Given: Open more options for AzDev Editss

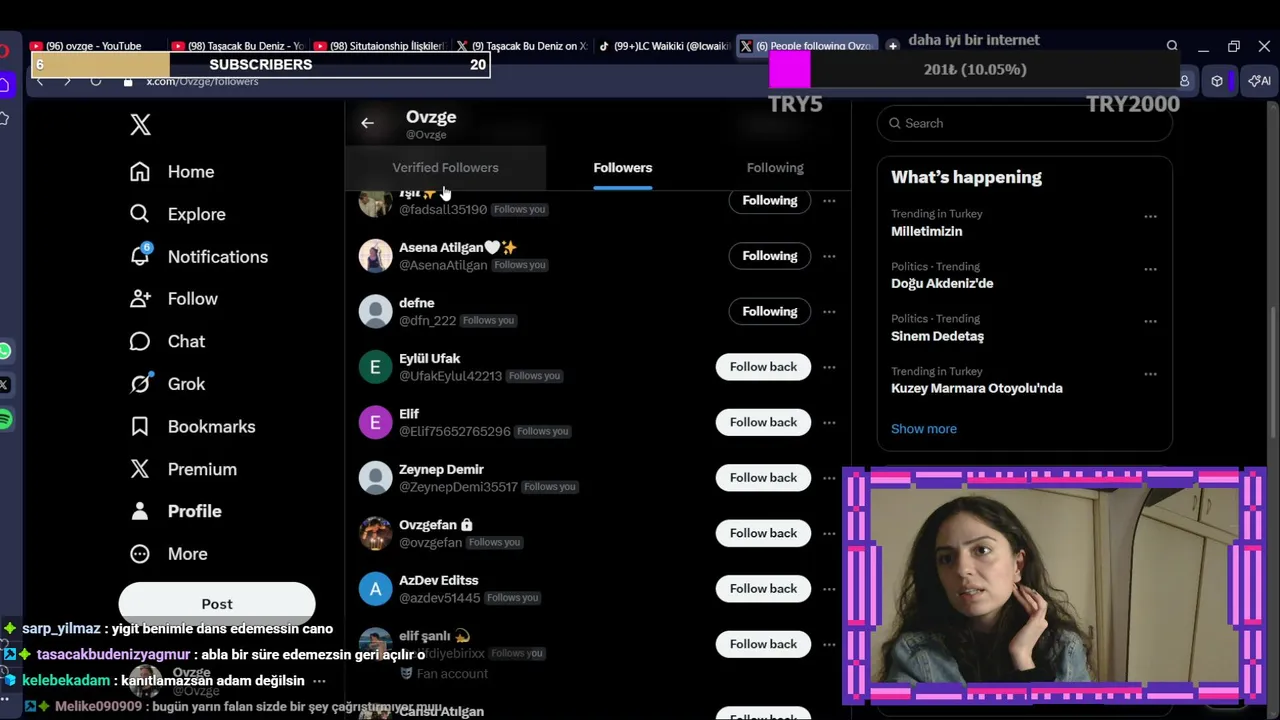Looking at the screenshot, I should tap(829, 589).
